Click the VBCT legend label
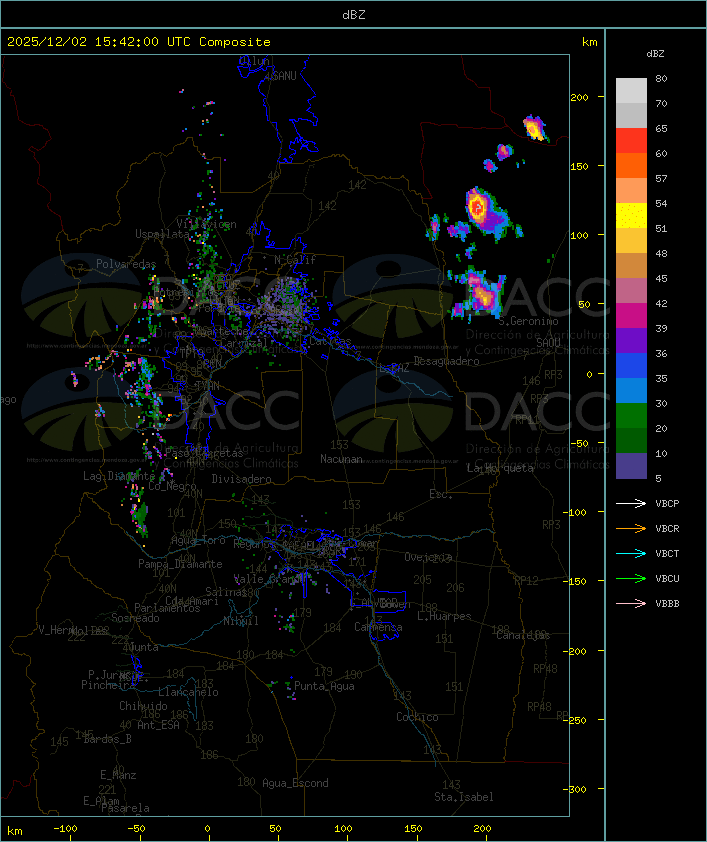This screenshot has height=842, width=707. (x=667, y=553)
